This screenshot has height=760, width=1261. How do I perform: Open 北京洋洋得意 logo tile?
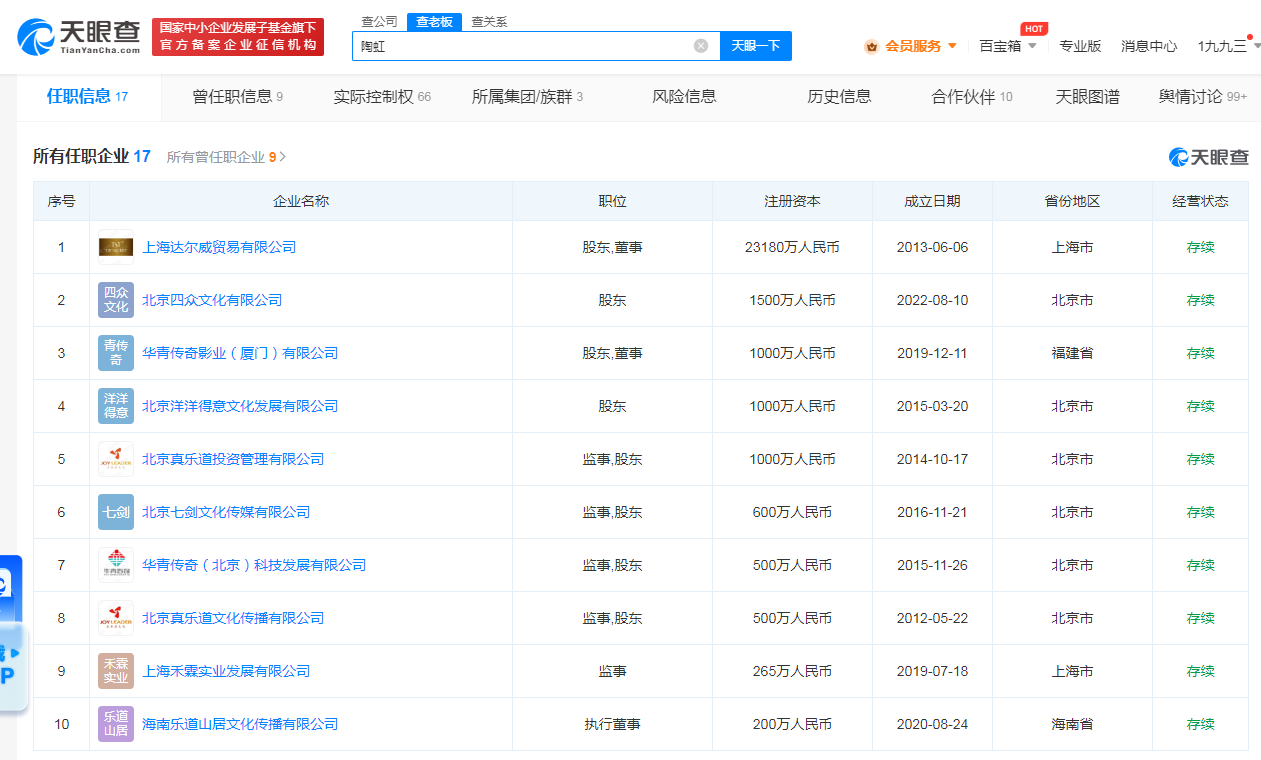(116, 406)
